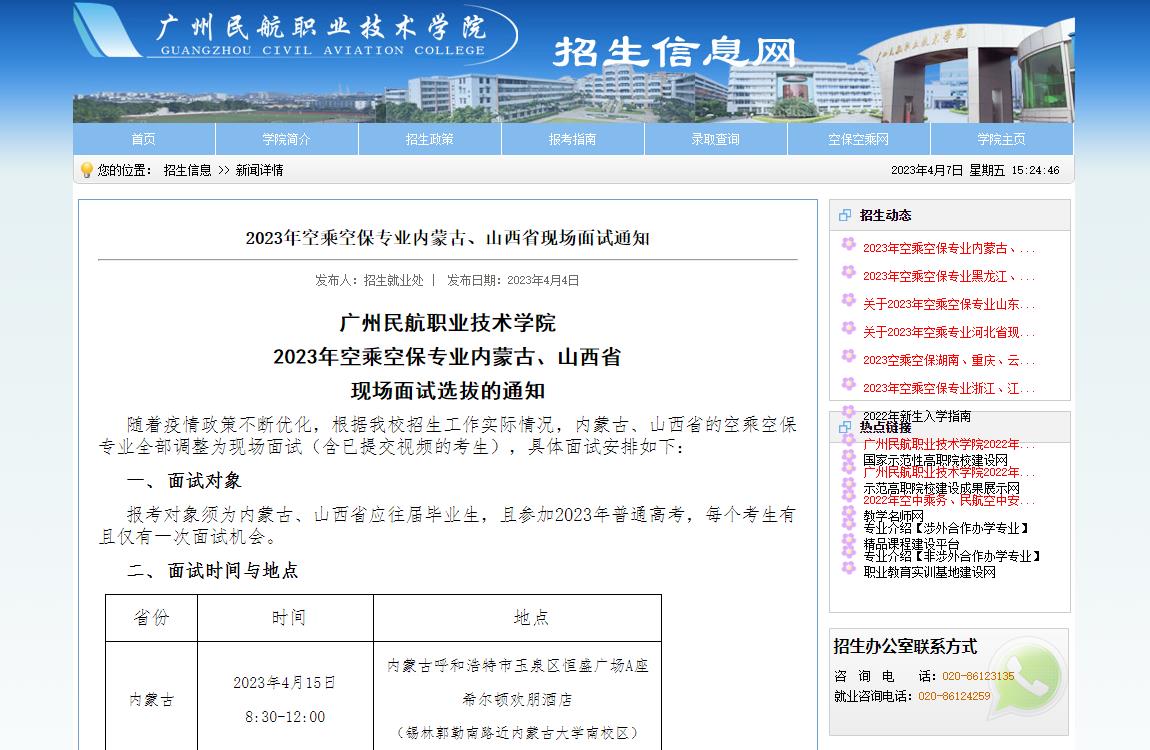Click the section heading 二、面试时间与地点

coord(213,570)
